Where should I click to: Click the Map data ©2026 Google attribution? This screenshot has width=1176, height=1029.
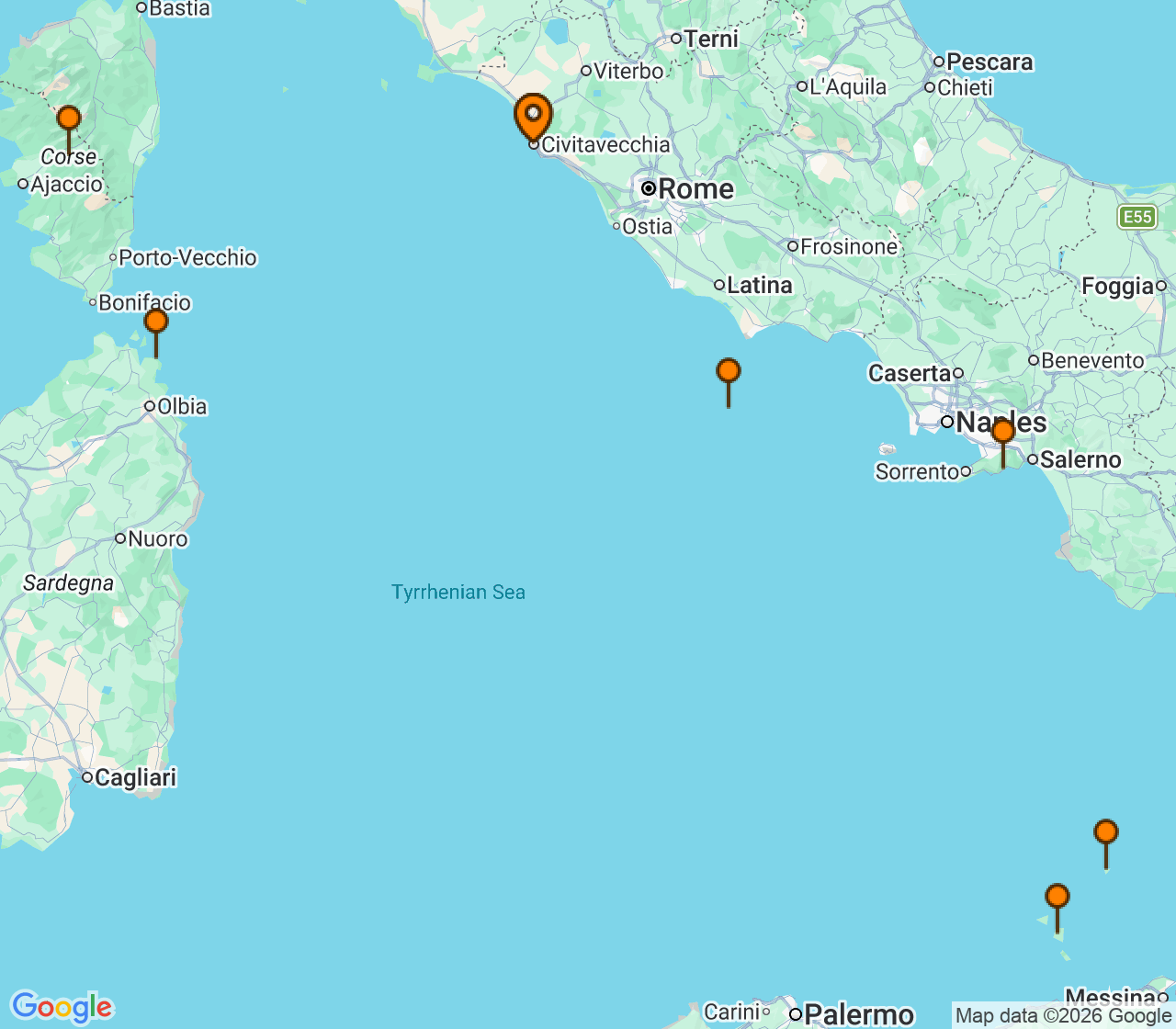click(x=1063, y=1015)
